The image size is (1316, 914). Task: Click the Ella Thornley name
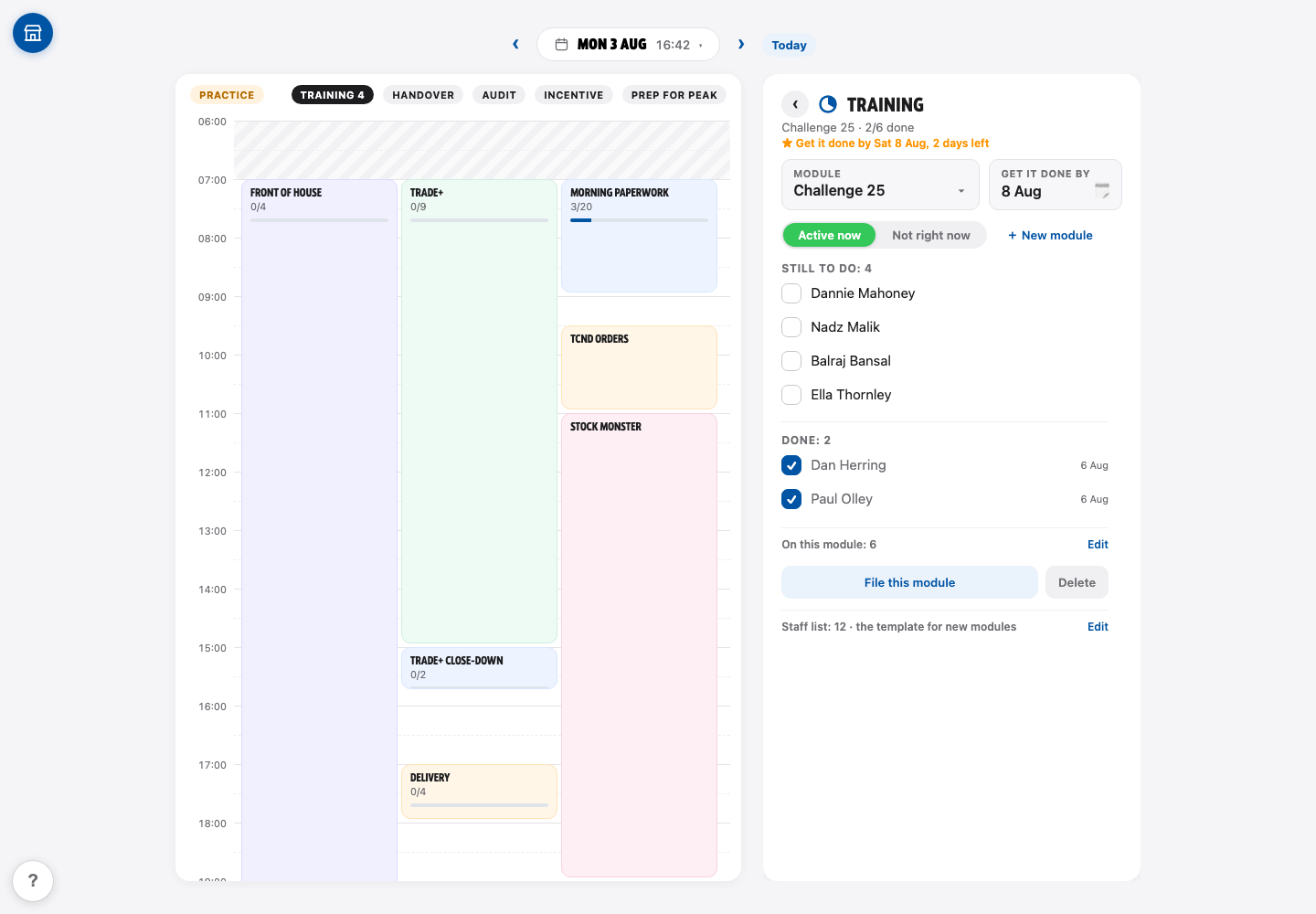(851, 395)
